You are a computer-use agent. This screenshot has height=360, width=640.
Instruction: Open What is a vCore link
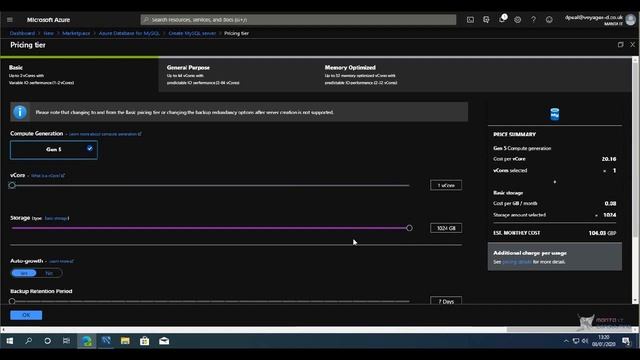coord(48,176)
